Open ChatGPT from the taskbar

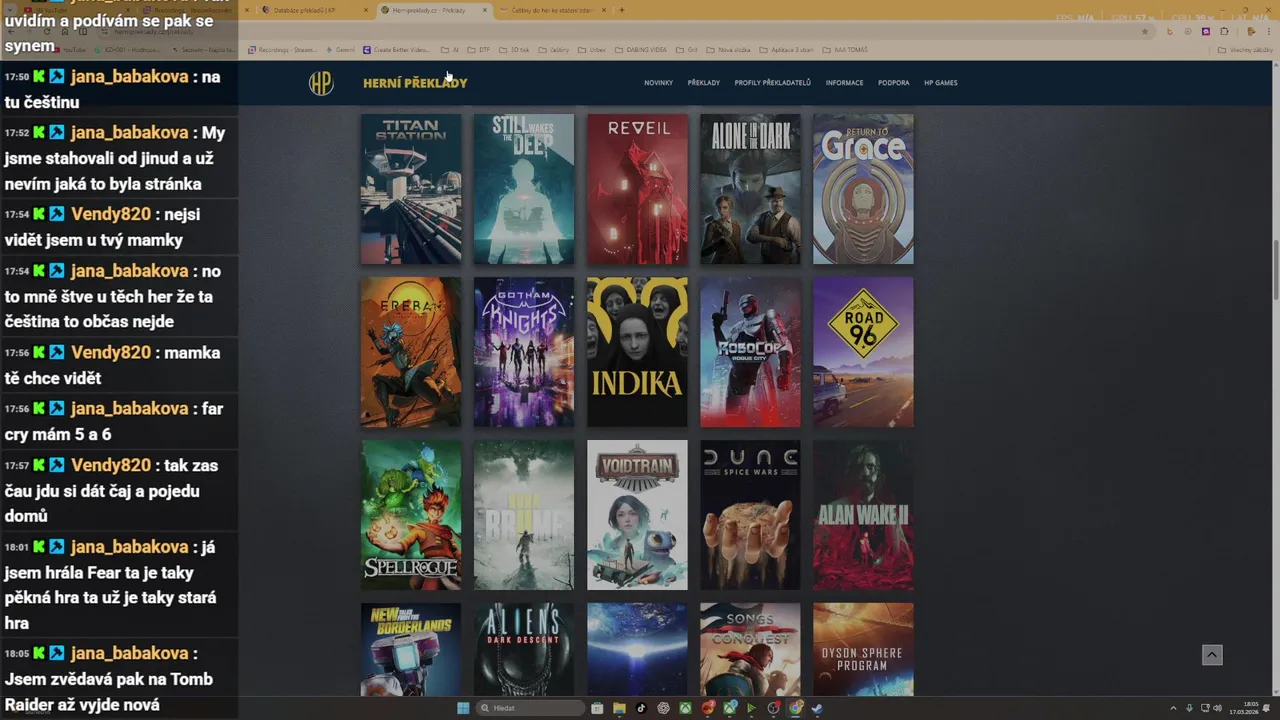(x=663, y=708)
